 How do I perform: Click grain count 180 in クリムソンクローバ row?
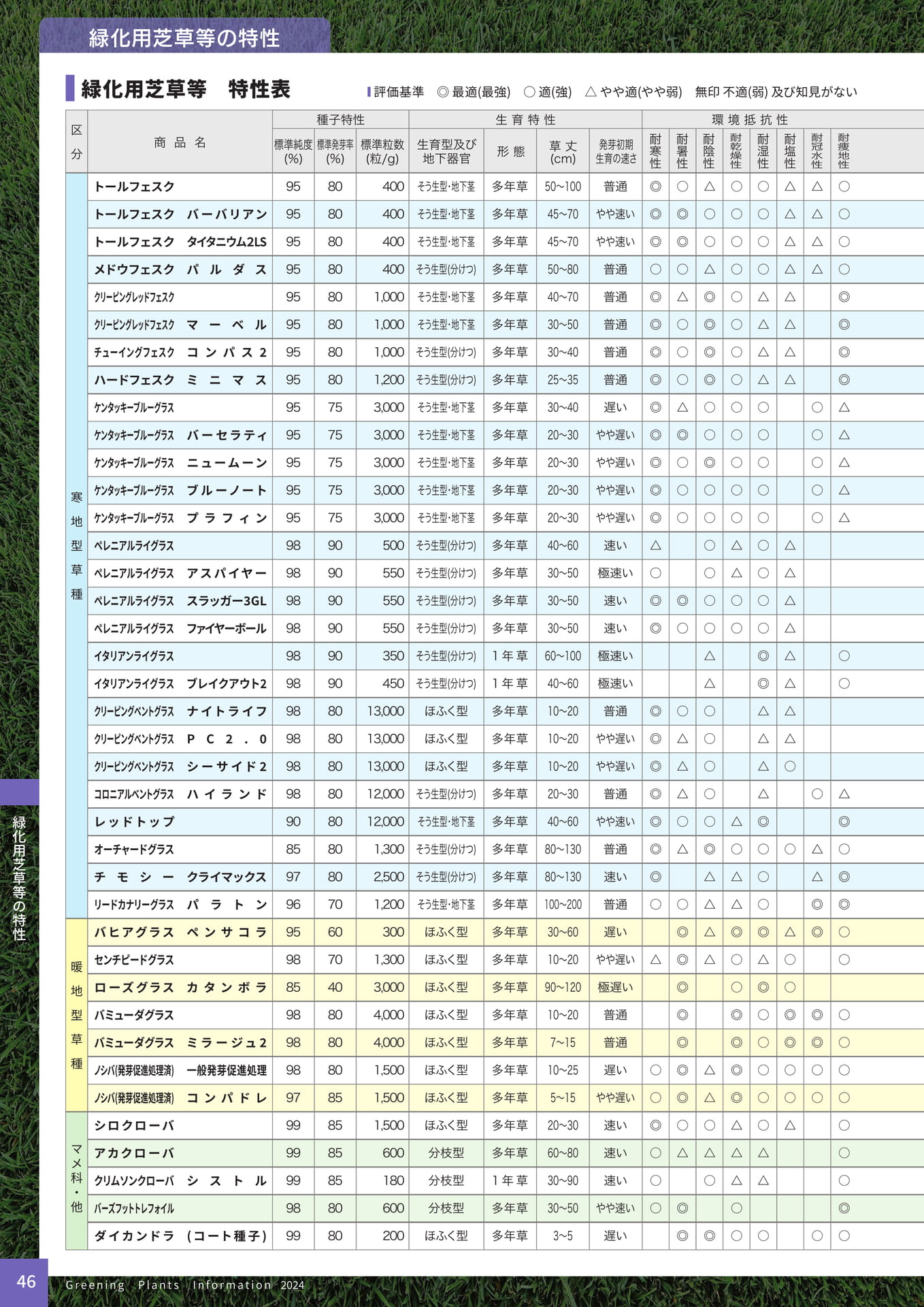point(393,1180)
